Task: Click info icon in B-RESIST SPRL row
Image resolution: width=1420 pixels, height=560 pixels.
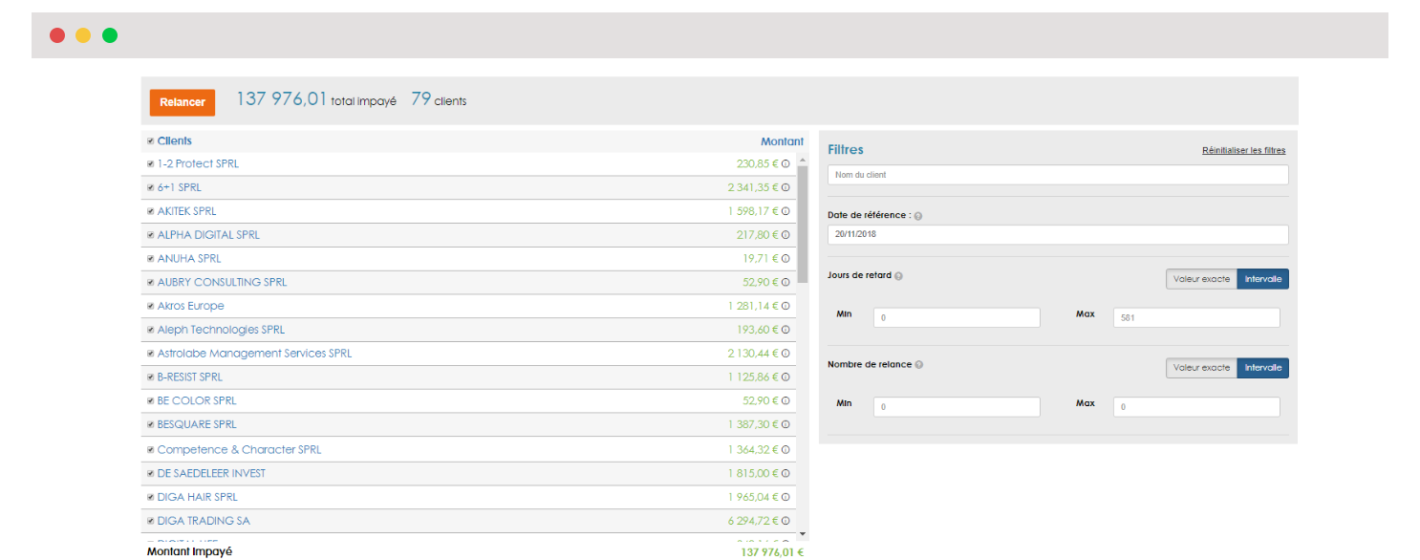Action: point(786,377)
